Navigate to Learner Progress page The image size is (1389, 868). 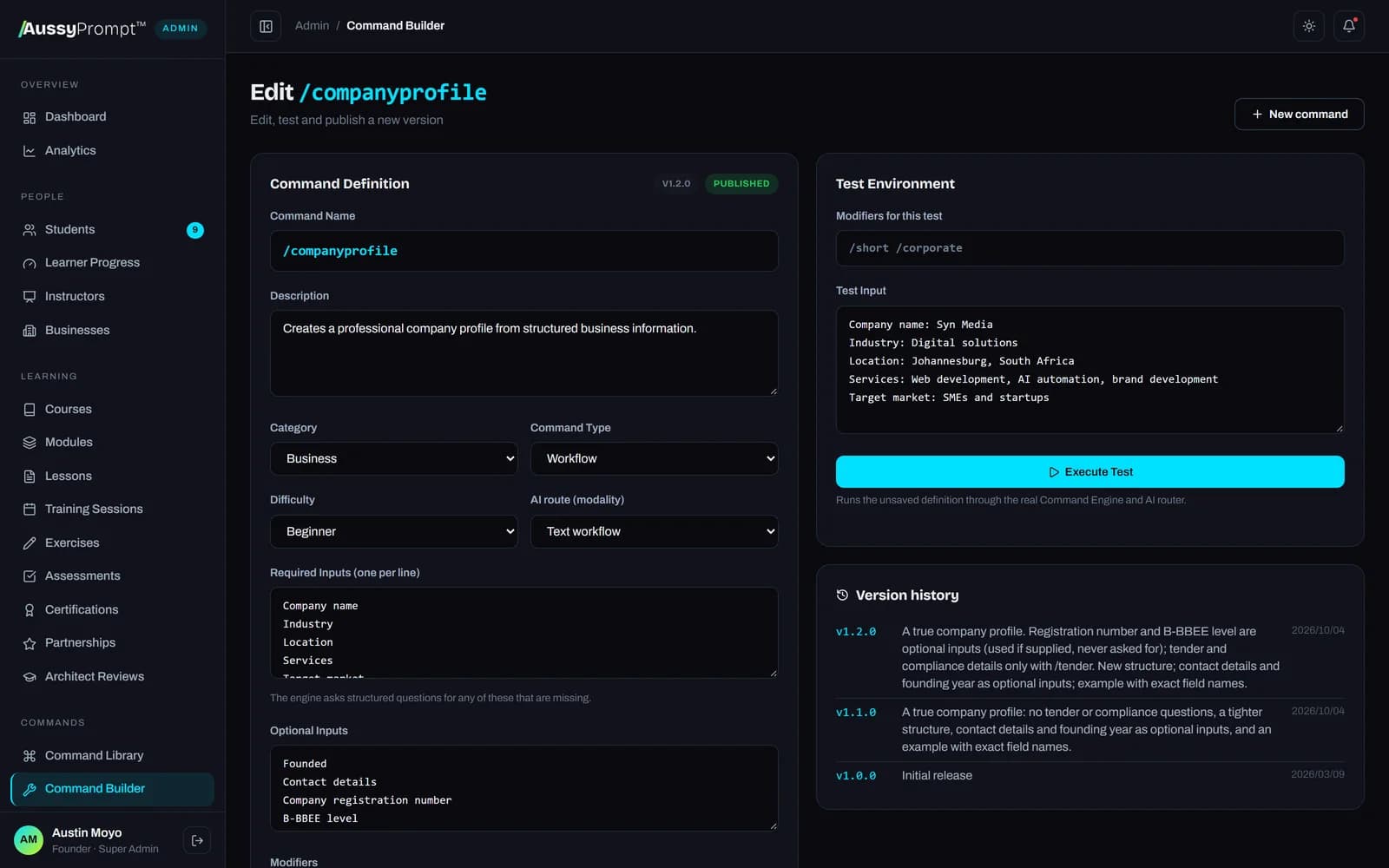(x=113, y=263)
